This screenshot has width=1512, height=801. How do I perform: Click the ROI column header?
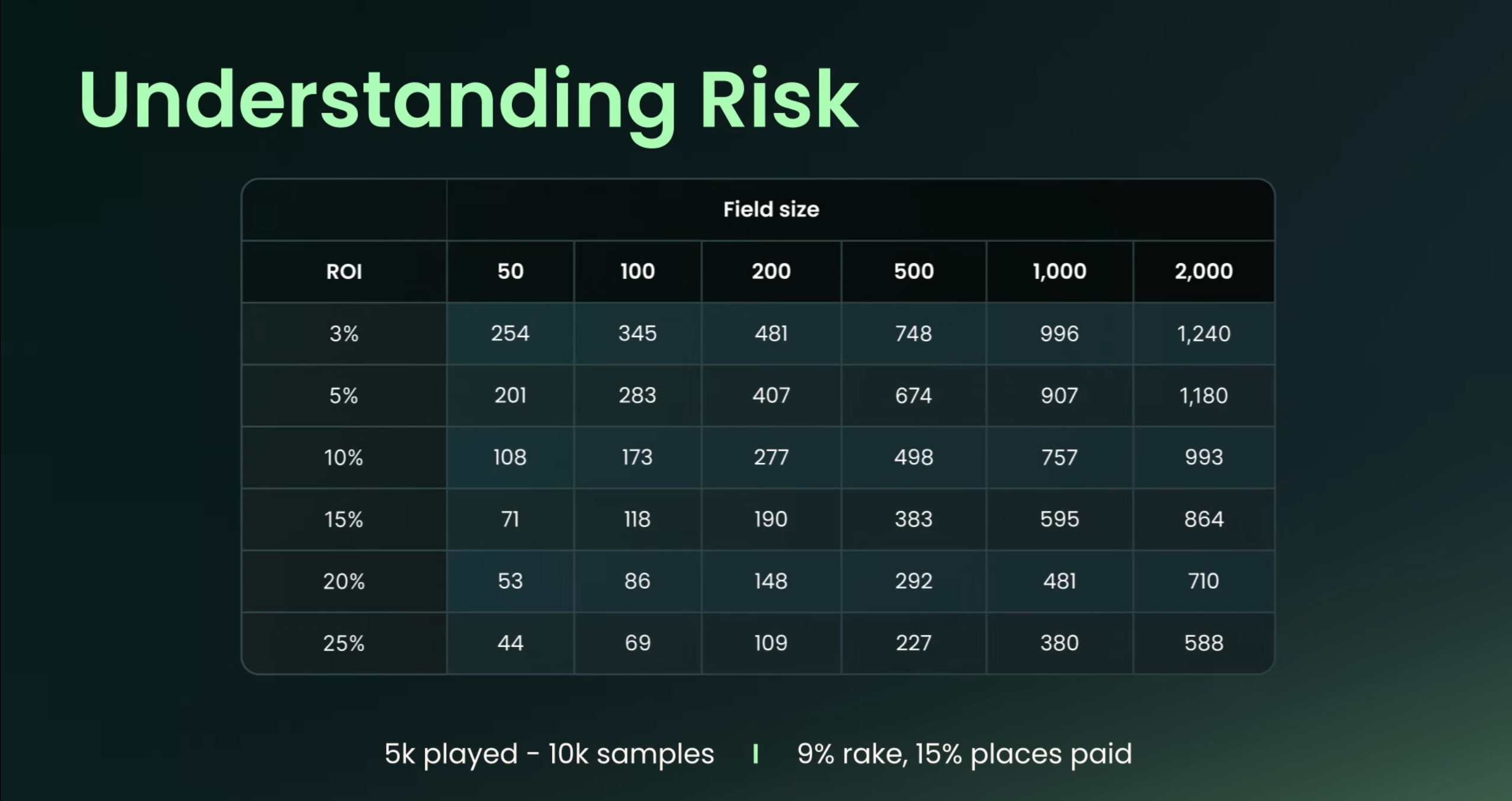click(x=344, y=272)
